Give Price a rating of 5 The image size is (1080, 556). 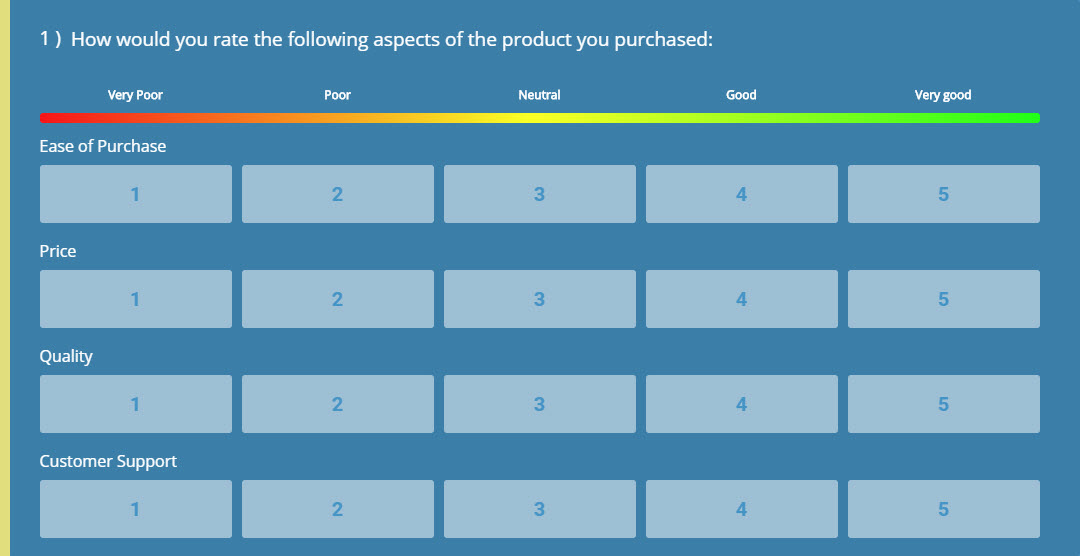[944, 299]
